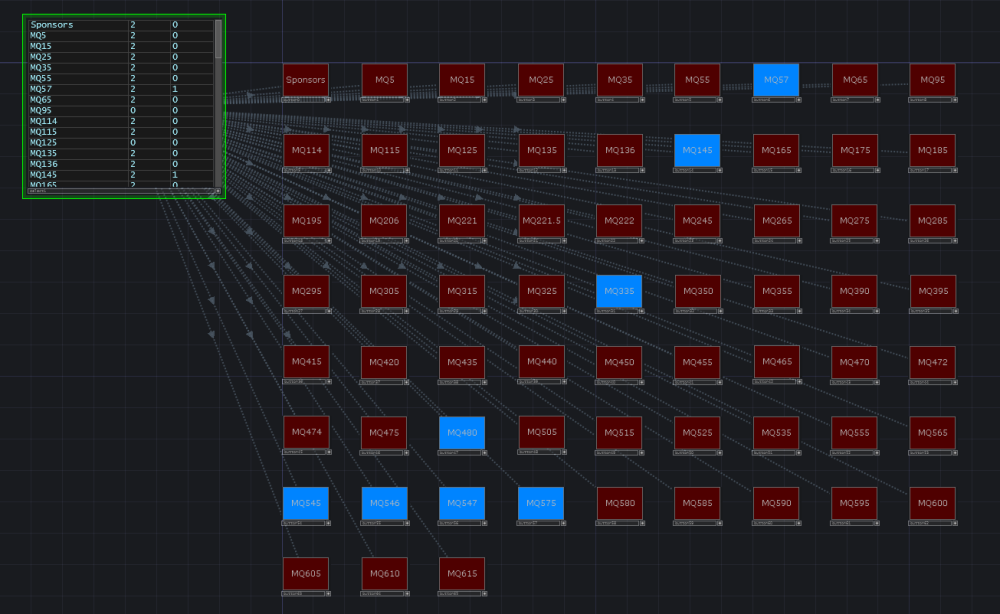Viewport: 1000px width, 614px height.
Task: Click the table's vertical scrollbar thumb
Action: (x=218, y=40)
